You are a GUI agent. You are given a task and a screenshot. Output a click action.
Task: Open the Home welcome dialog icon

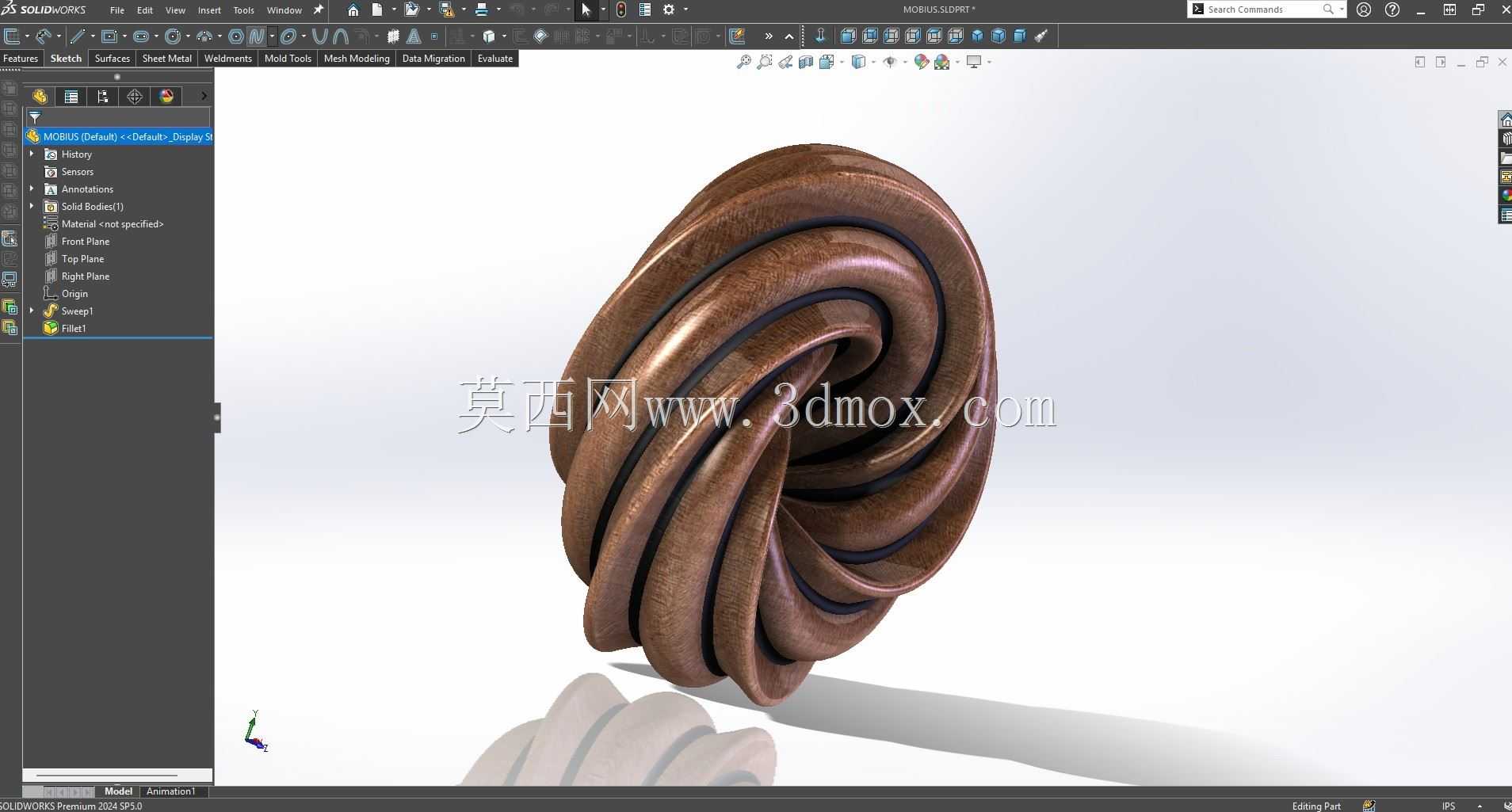point(353,10)
